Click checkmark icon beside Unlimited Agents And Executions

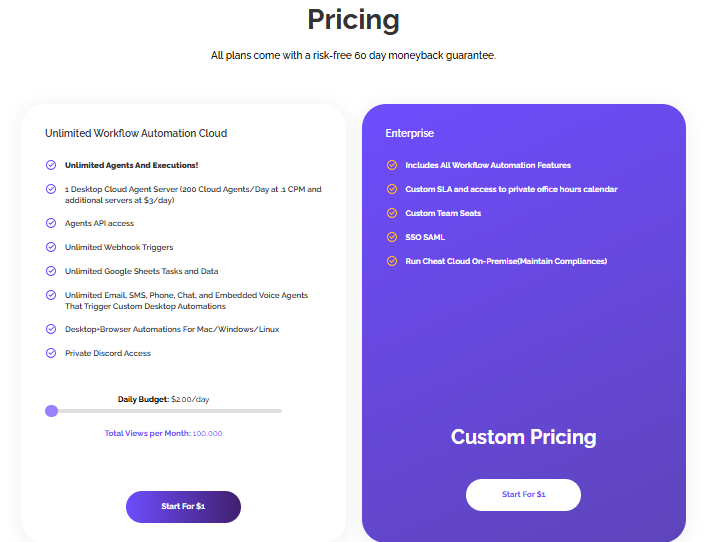(51, 165)
